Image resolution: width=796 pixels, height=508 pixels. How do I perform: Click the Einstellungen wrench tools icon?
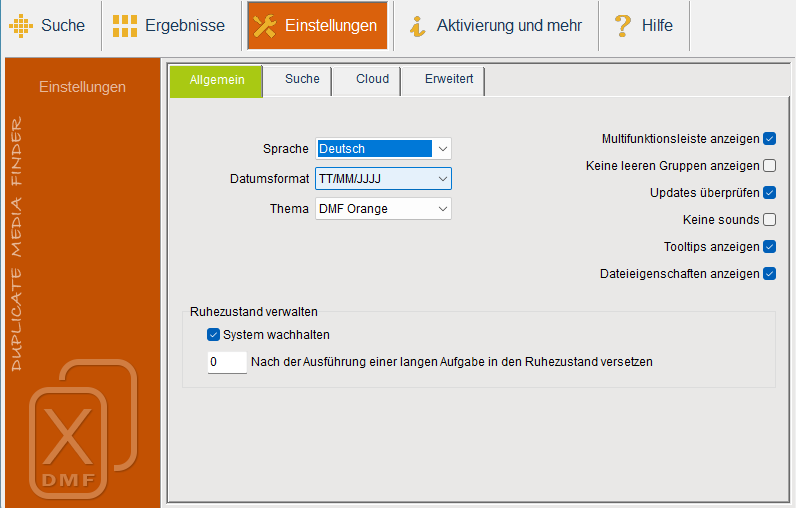coord(265,26)
